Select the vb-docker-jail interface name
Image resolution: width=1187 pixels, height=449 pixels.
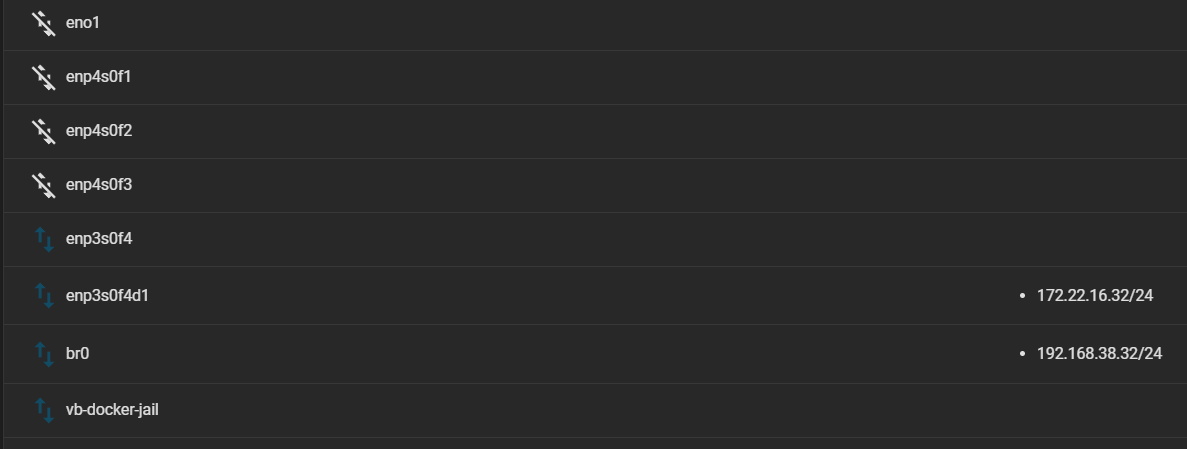112,410
